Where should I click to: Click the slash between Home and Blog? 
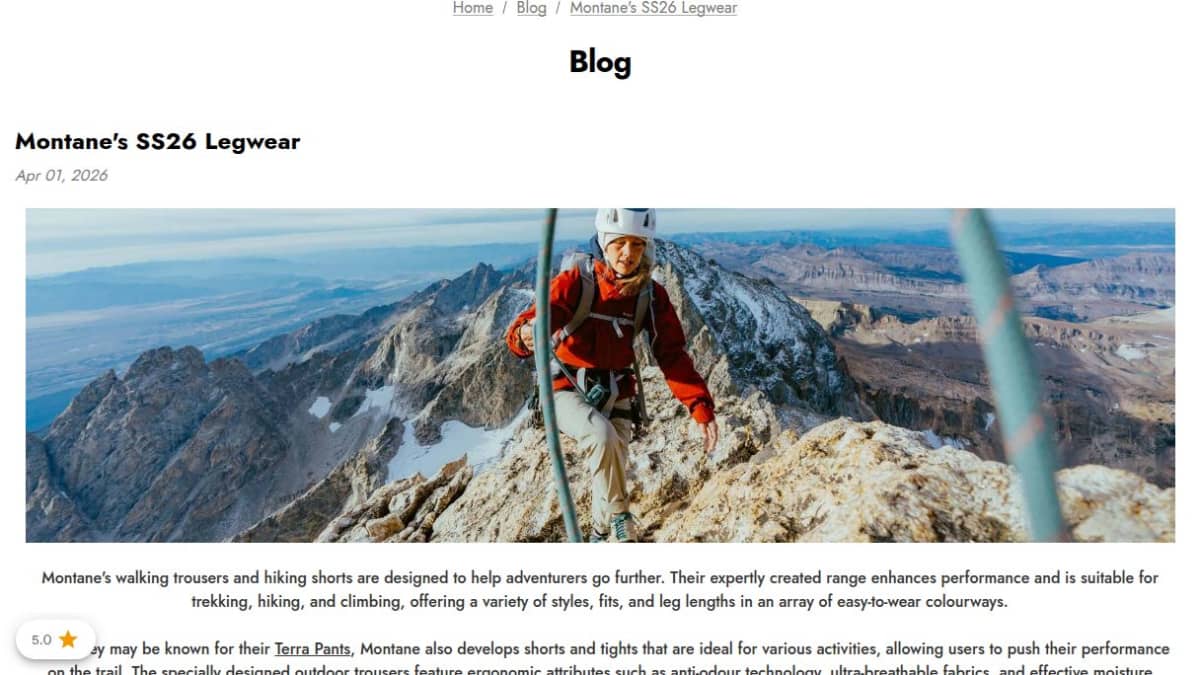point(505,8)
